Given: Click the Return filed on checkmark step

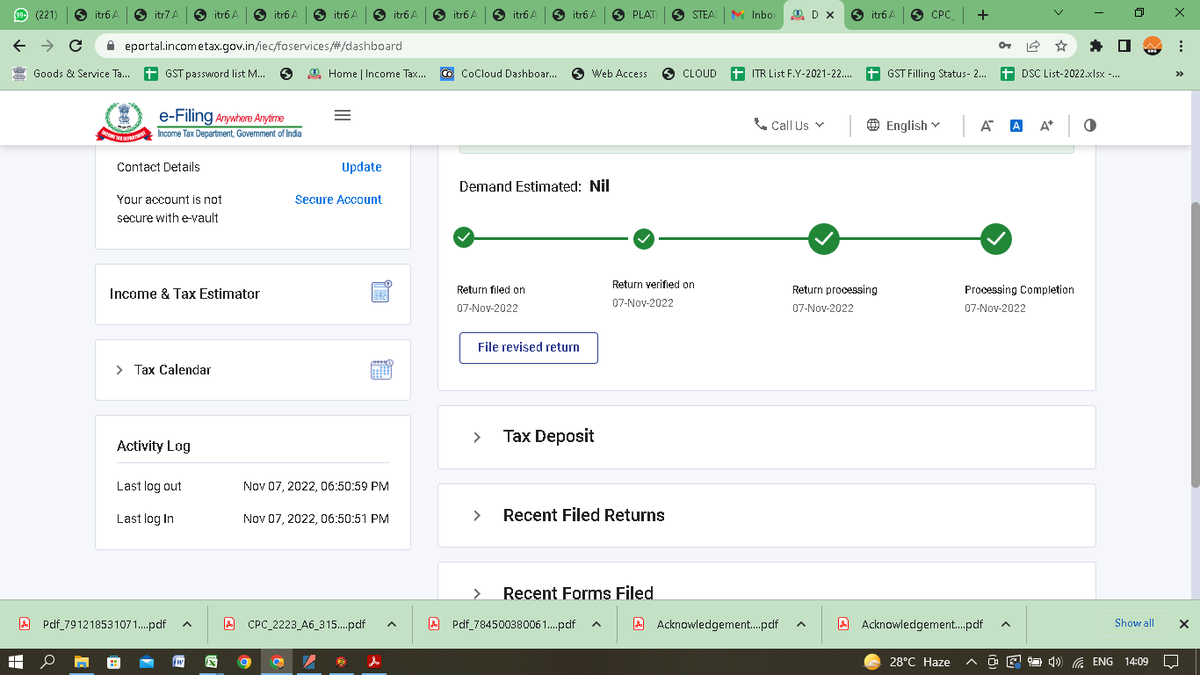Looking at the screenshot, I should [x=464, y=238].
